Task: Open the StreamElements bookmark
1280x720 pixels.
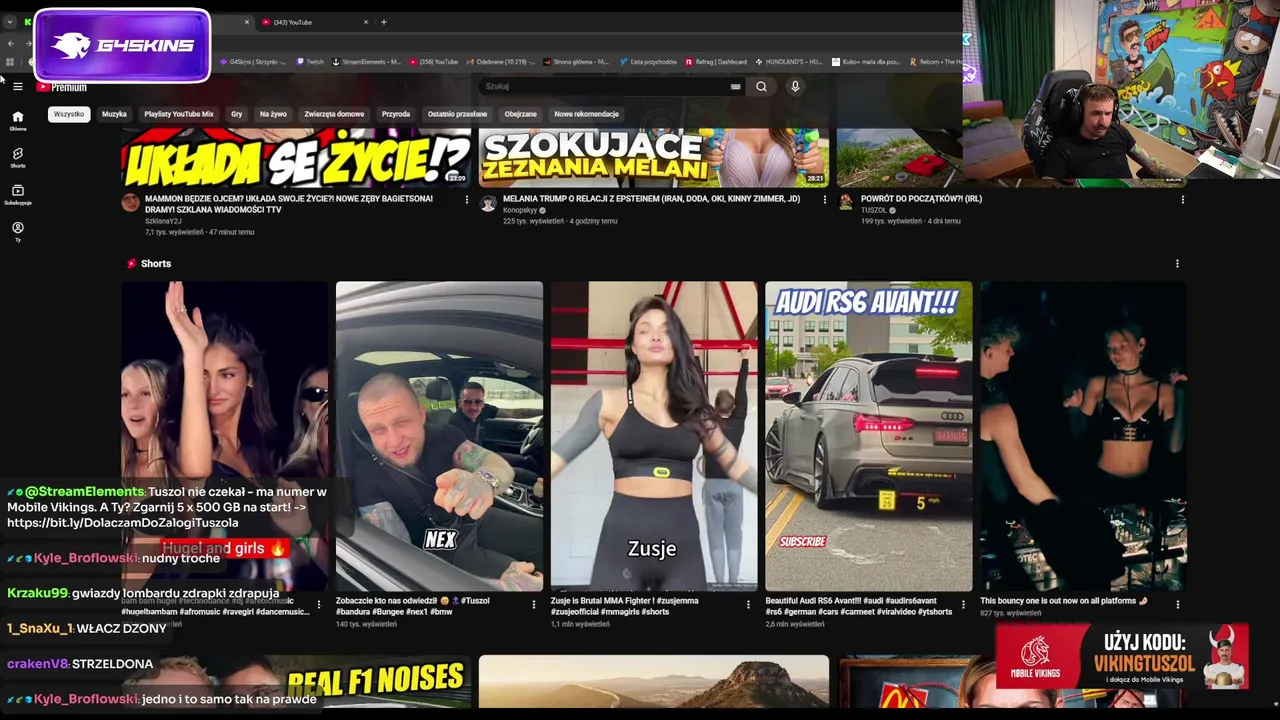Action: pos(366,62)
